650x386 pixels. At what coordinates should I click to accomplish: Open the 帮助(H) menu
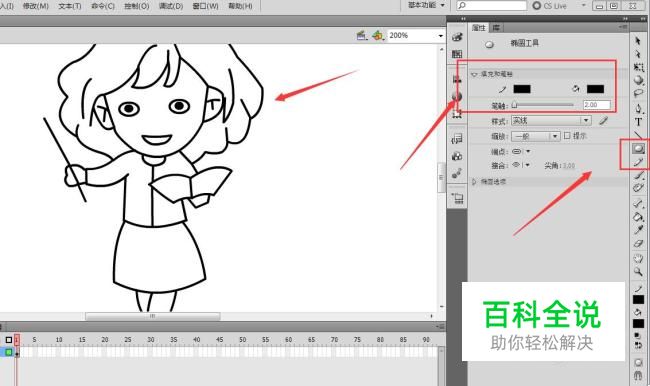pos(240,6)
